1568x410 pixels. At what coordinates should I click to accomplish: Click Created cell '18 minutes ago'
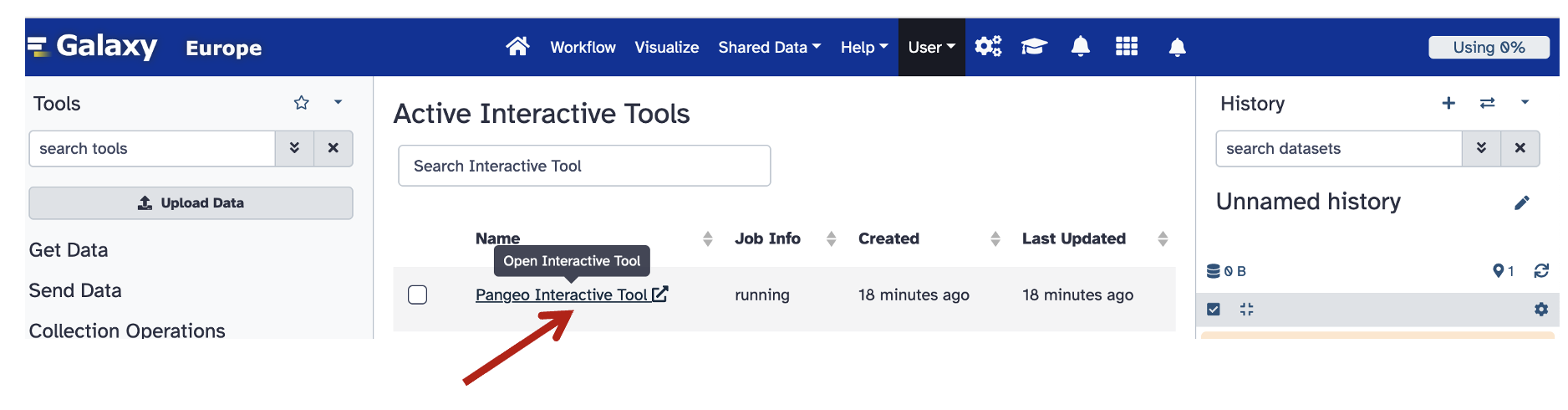(914, 295)
